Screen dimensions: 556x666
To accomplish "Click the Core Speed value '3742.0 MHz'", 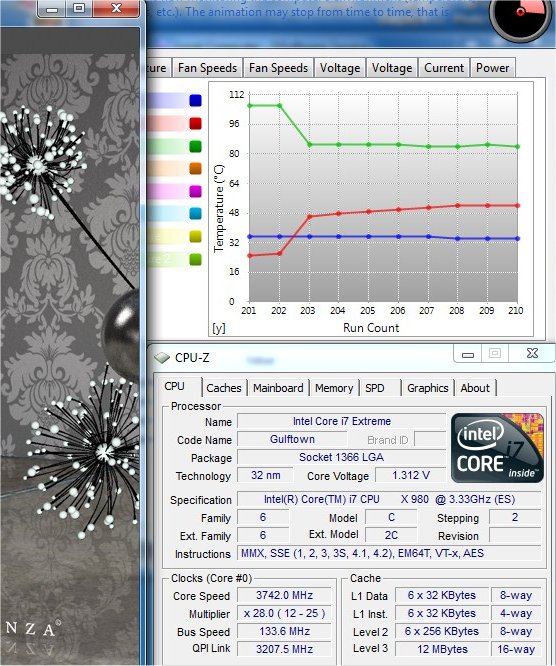I will tap(284, 595).
